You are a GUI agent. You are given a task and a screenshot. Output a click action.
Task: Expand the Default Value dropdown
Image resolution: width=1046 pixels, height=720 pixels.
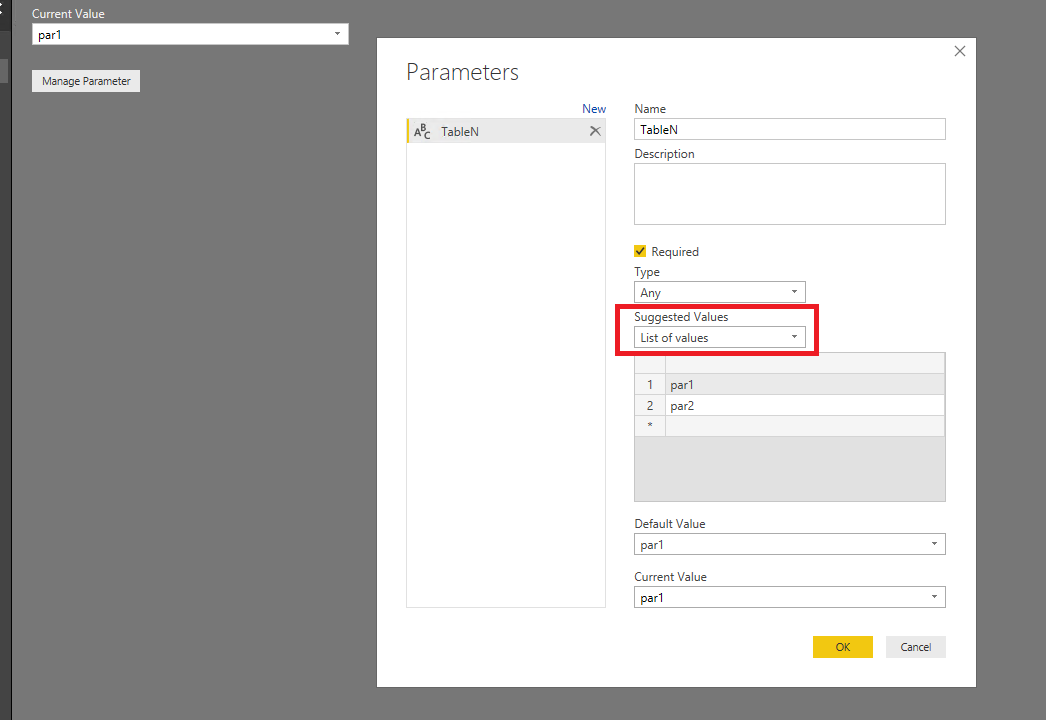click(x=789, y=545)
